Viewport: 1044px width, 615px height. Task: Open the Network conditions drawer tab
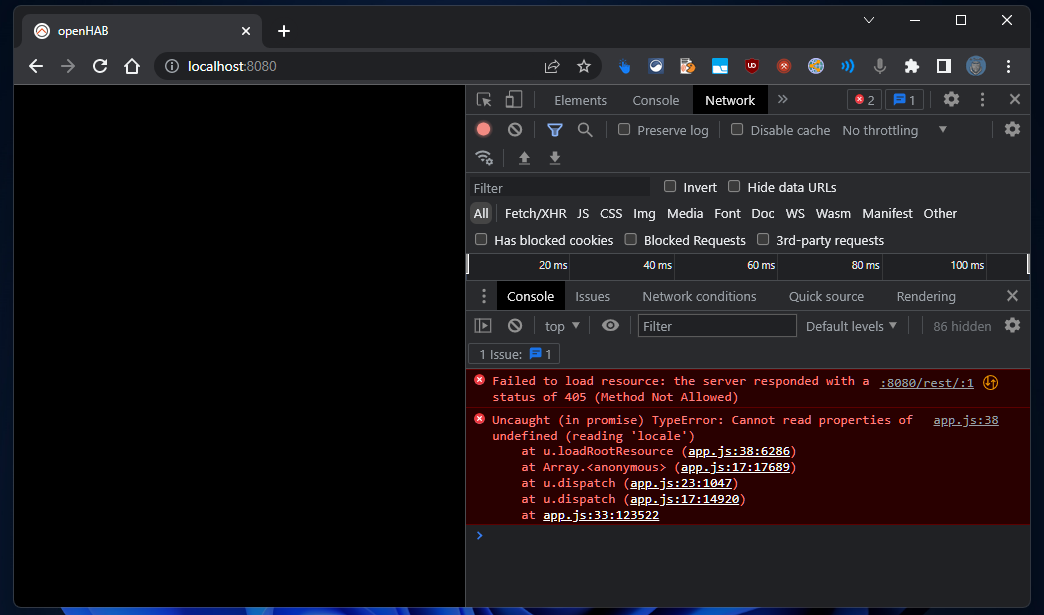pos(699,296)
